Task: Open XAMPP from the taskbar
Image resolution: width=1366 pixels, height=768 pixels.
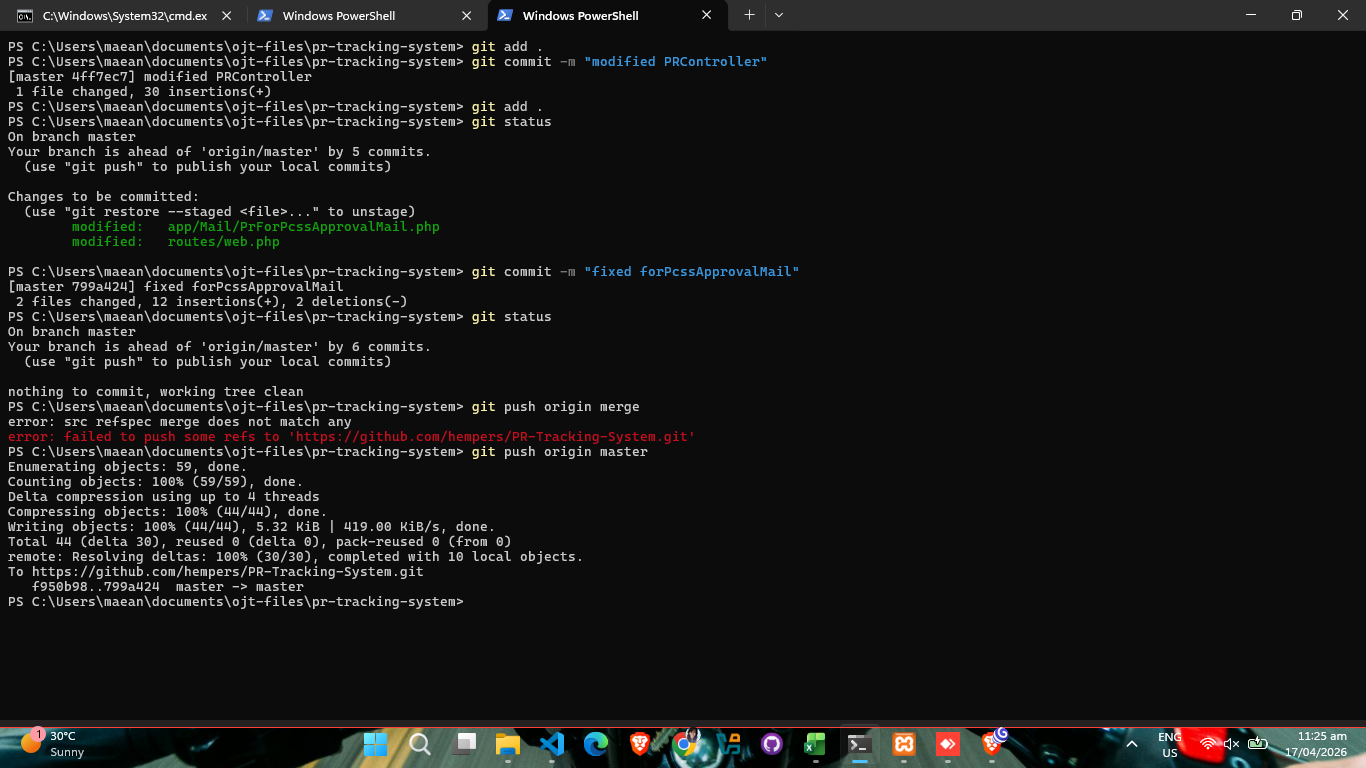Action: (903, 744)
